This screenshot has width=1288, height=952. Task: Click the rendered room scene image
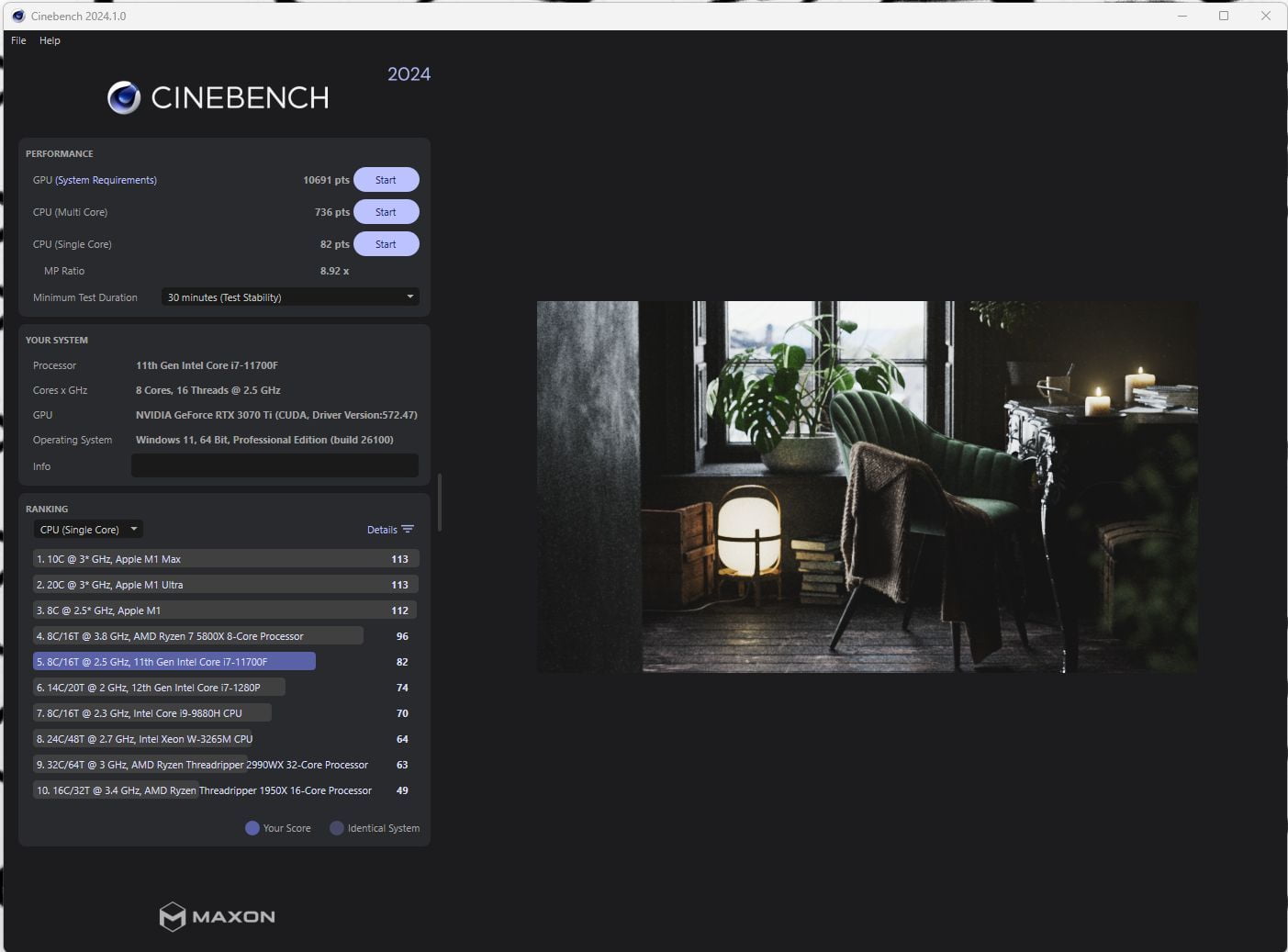pyautogui.click(x=867, y=487)
